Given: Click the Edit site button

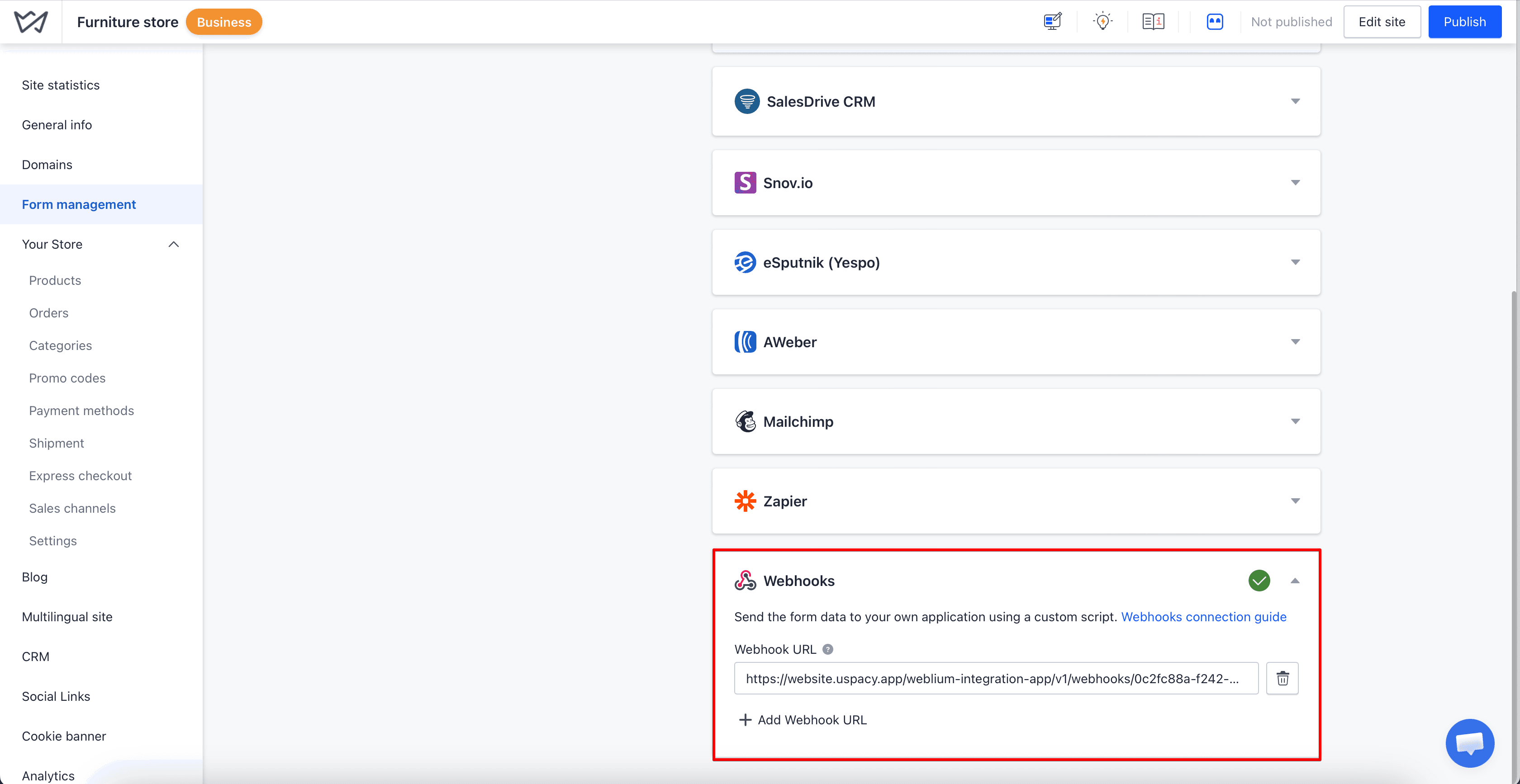Looking at the screenshot, I should click(1382, 22).
